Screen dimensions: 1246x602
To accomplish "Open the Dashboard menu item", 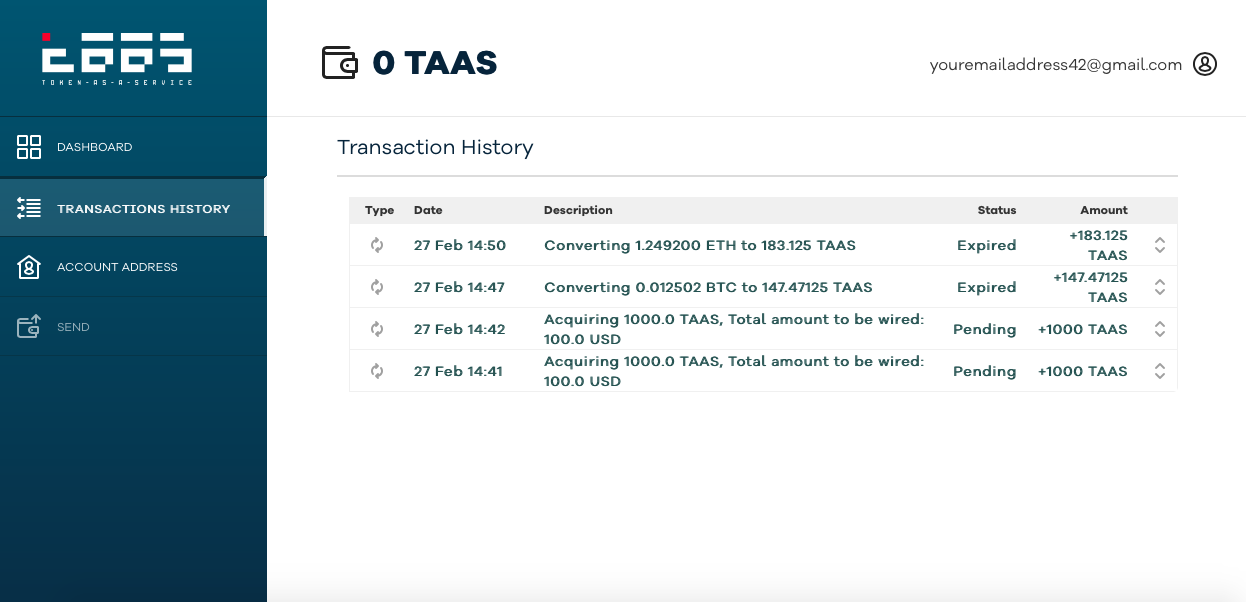I will [95, 147].
